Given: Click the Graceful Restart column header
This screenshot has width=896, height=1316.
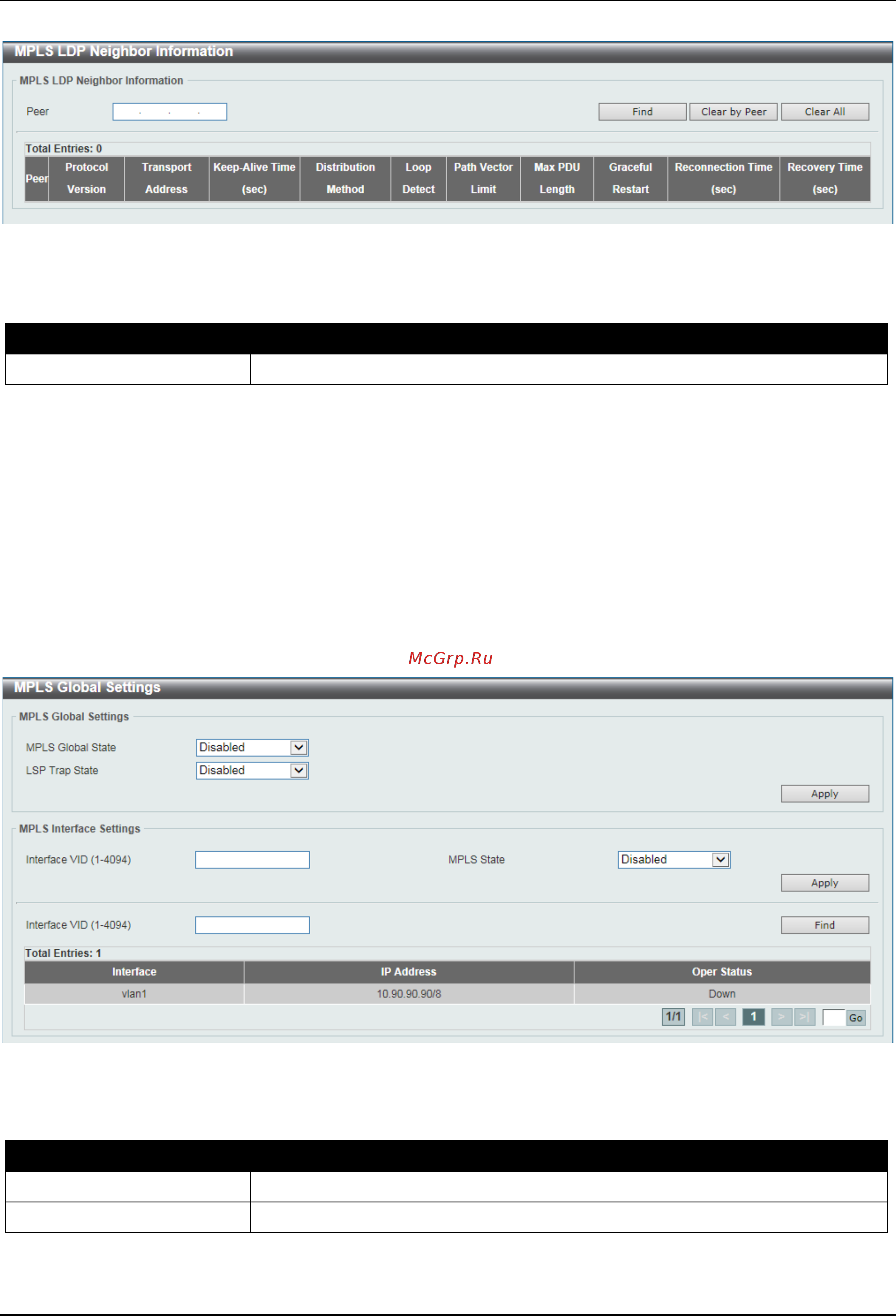Looking at the screenshot, I should point(631,178).
